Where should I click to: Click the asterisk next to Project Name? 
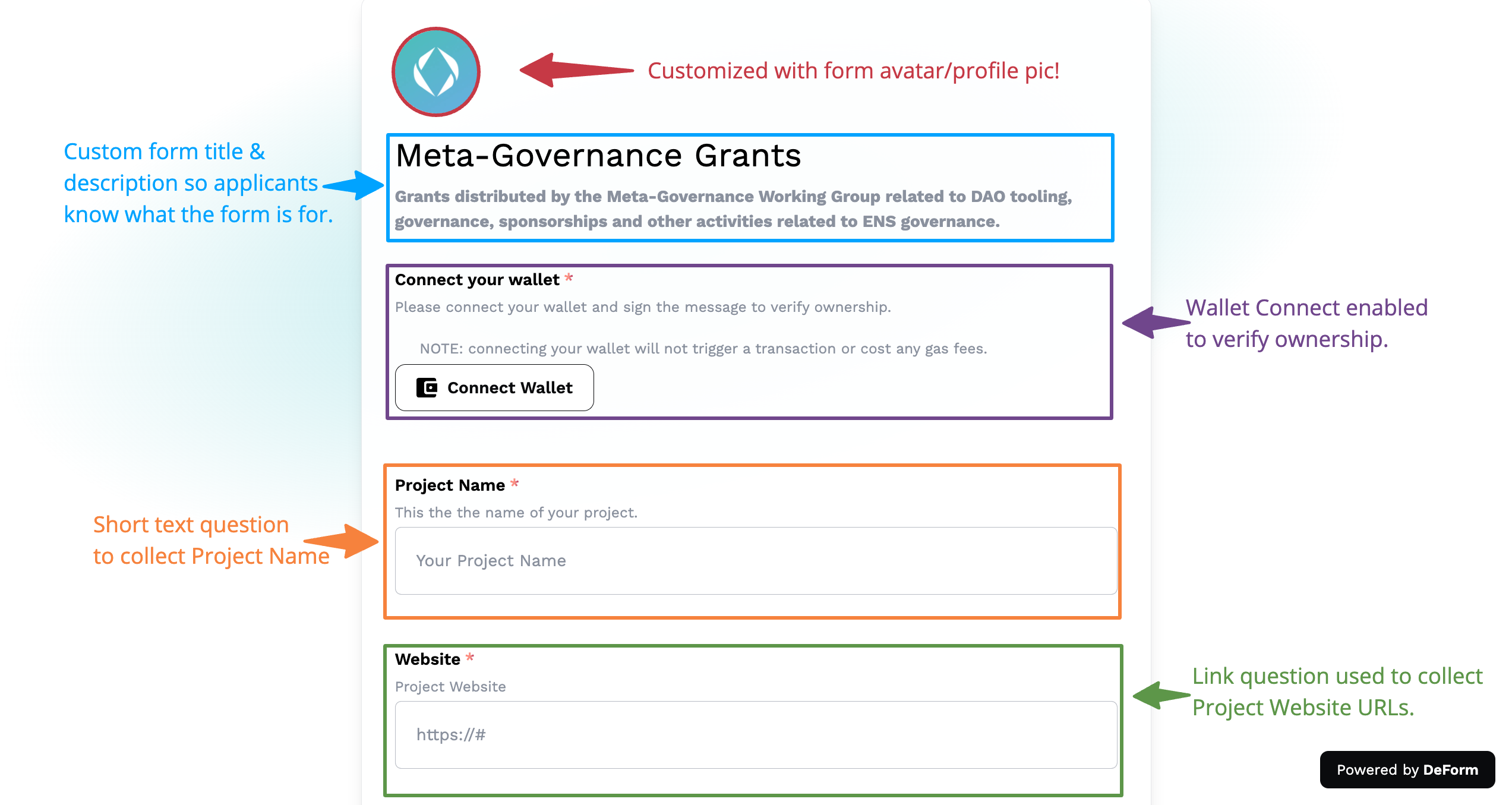pos(514,485)
